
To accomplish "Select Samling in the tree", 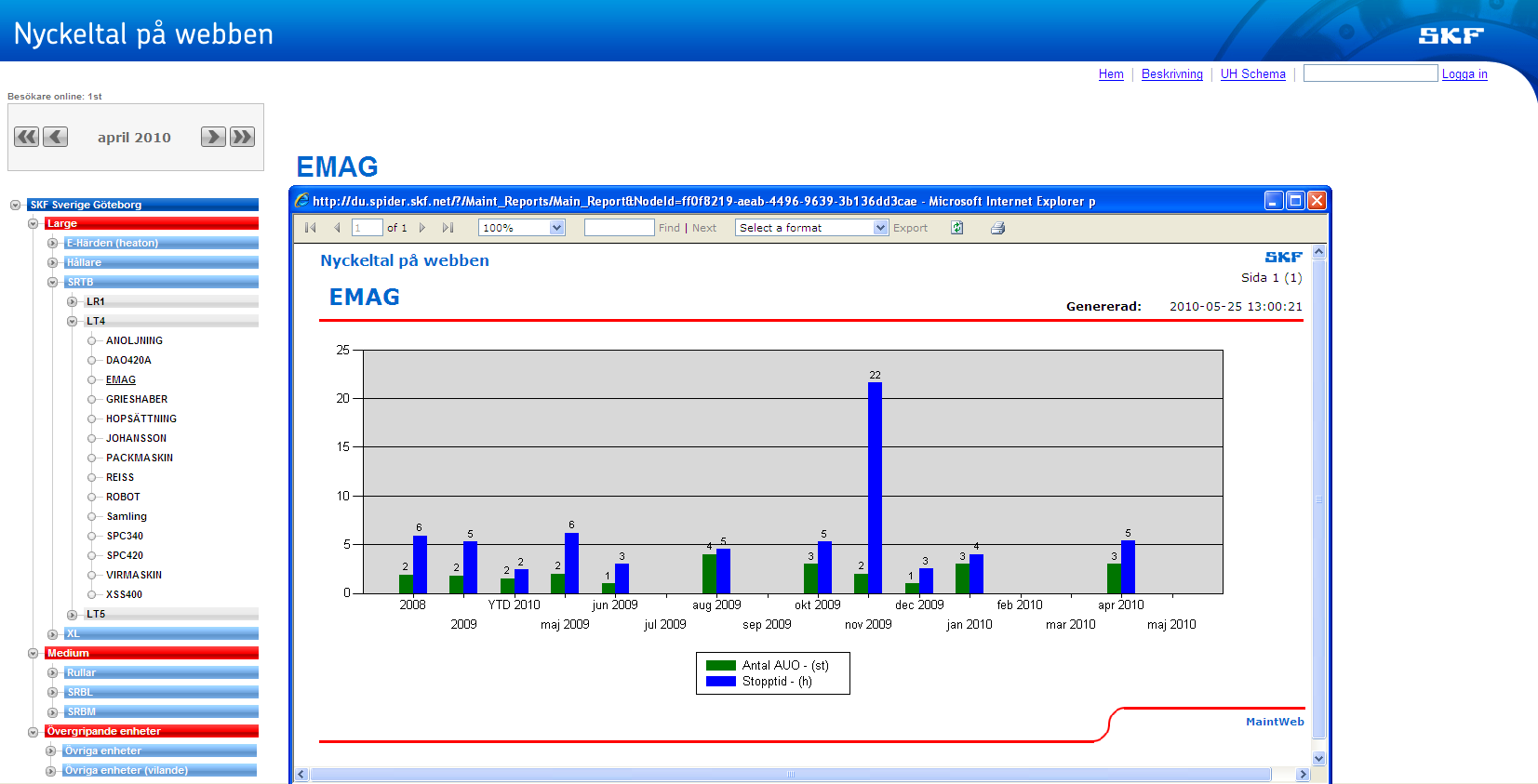I will pos(127,517).
